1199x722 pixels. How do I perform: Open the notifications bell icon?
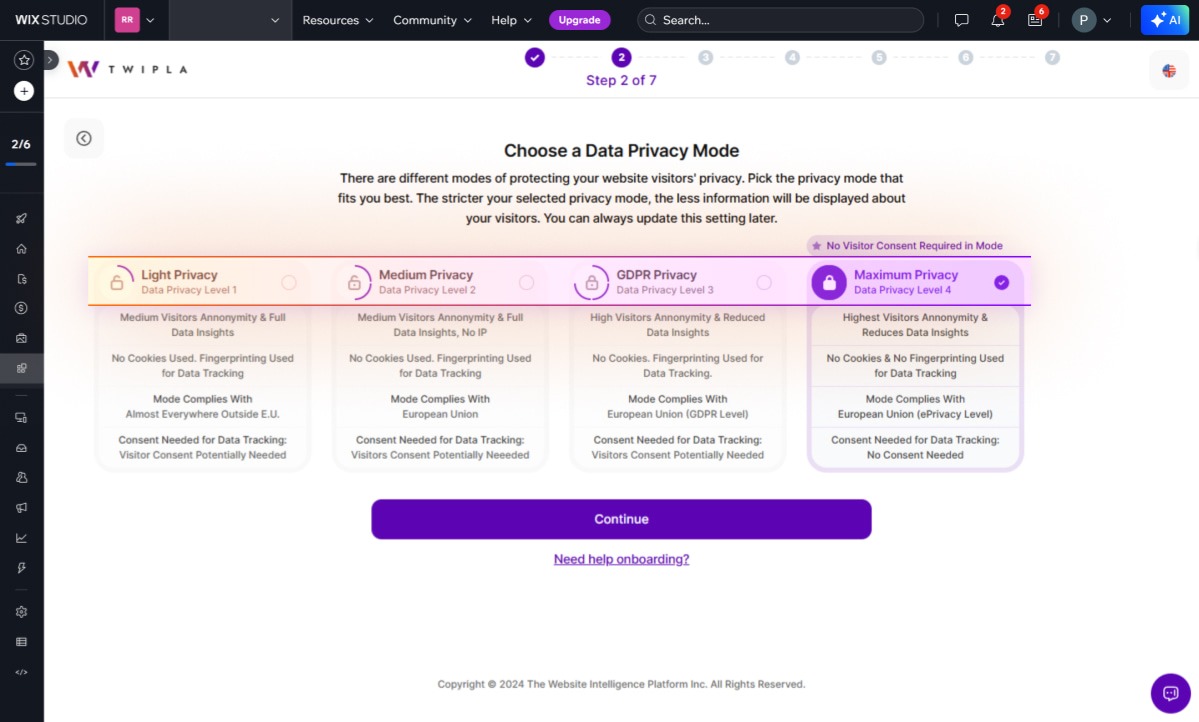pos(997,20)
